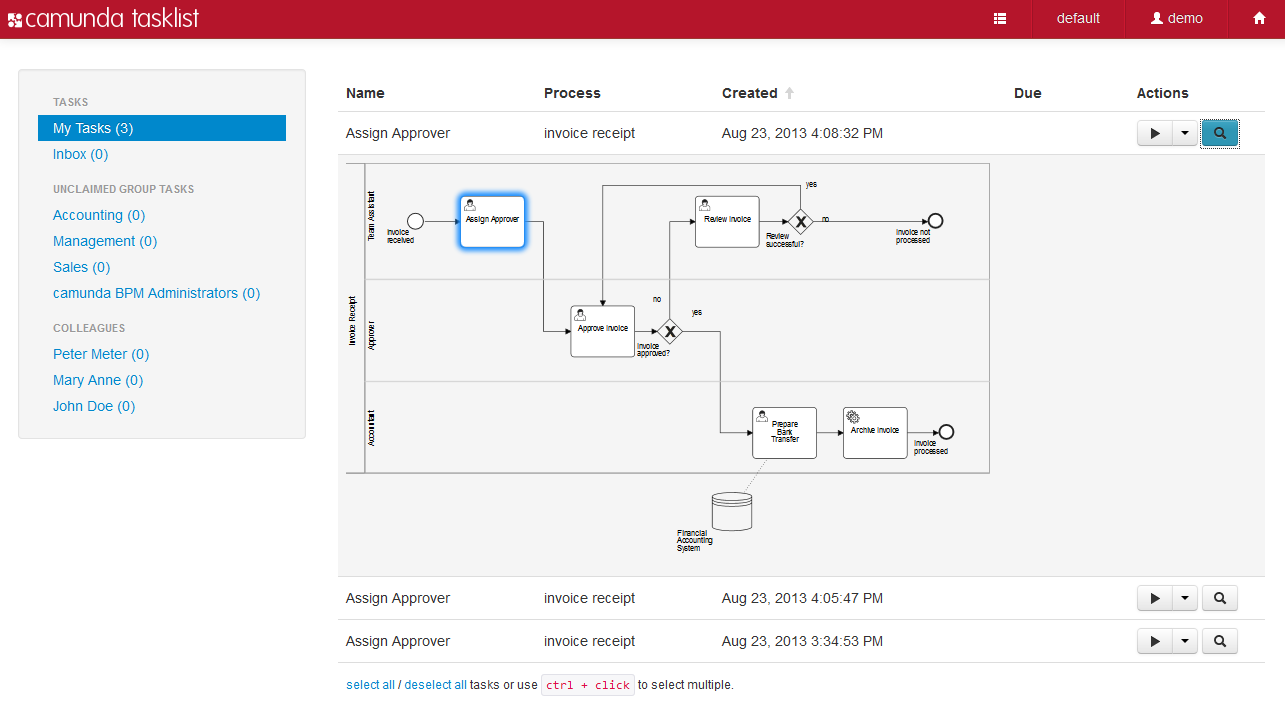Click the list view icon in header

tap(1000, 19)
